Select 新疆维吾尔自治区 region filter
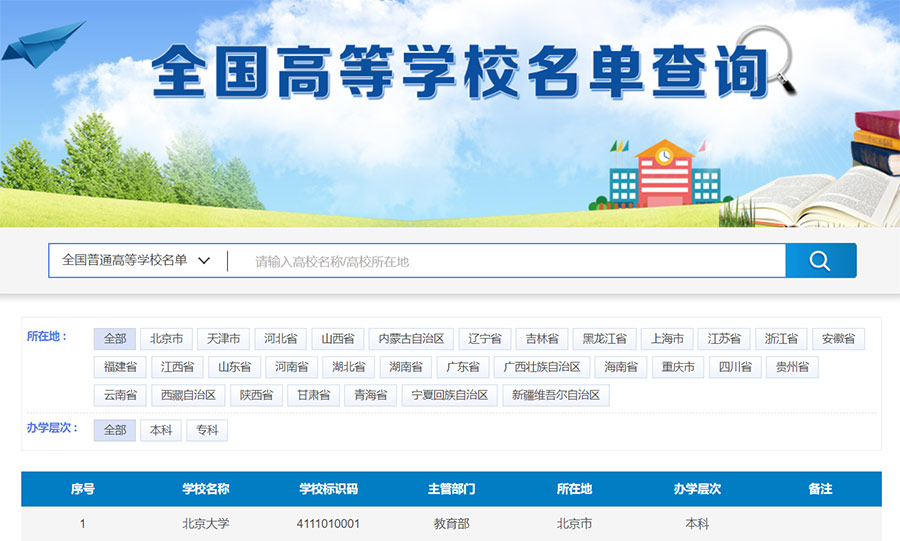The width and height of the screenshot is (900, 541). pos(555,395)
